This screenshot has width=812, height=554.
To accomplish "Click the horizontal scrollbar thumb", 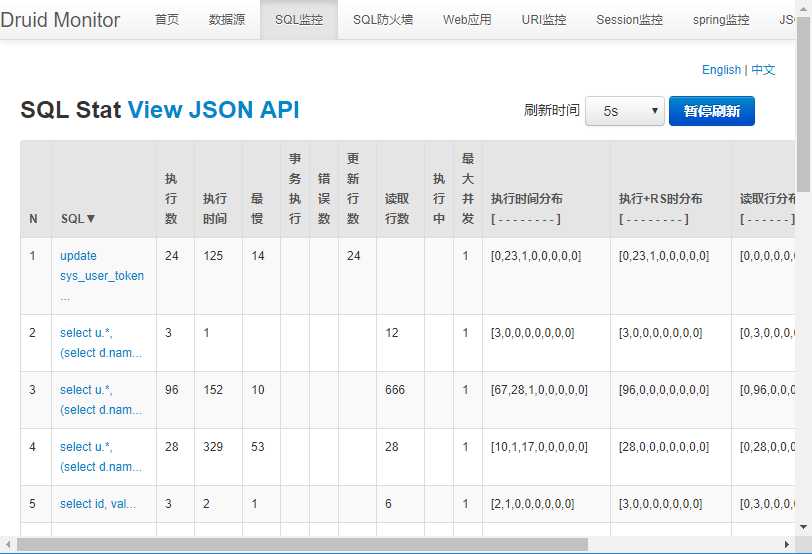I will point(302,544).
